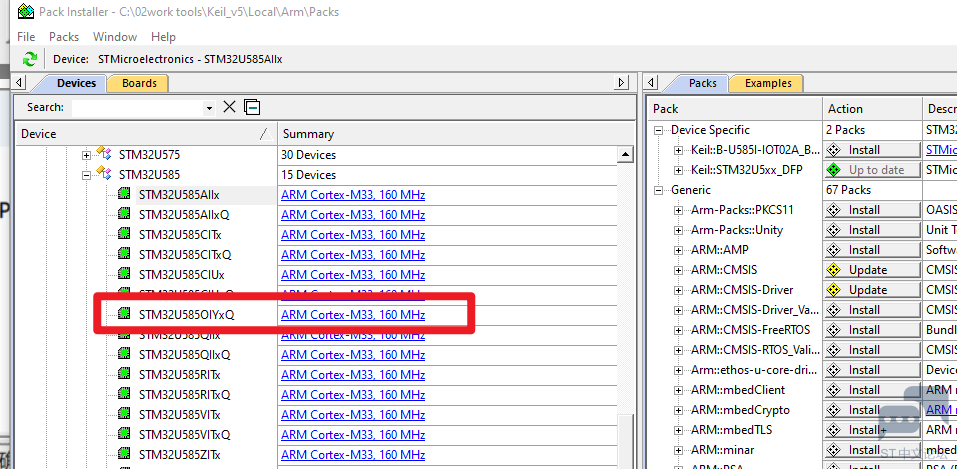Viewport: 957px width, 469px height.
Task: Install the Keil::B-U585I-IOT02A_B pack
Action: point(872,150)
